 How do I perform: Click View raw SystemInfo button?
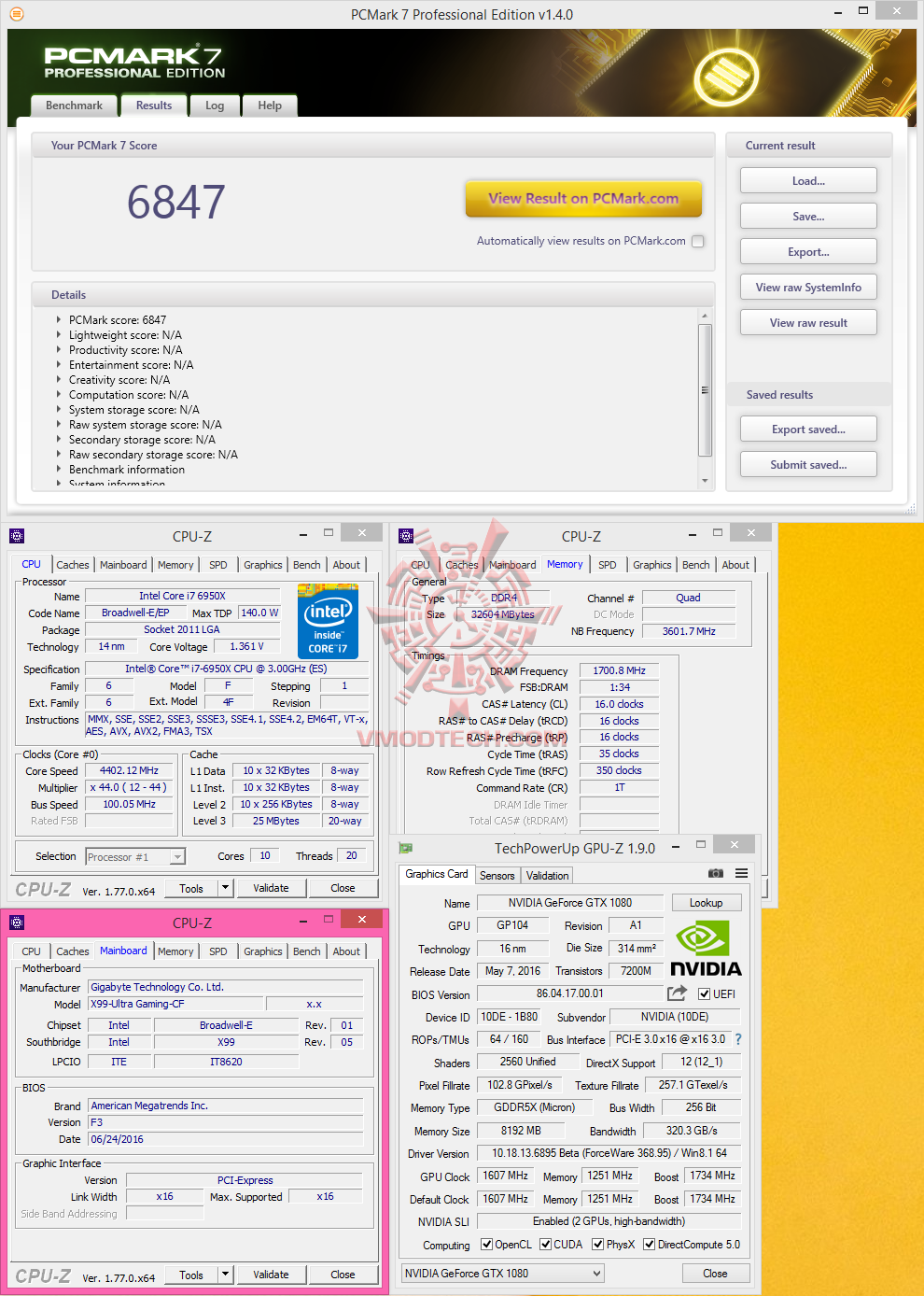[x=808, y=288]
